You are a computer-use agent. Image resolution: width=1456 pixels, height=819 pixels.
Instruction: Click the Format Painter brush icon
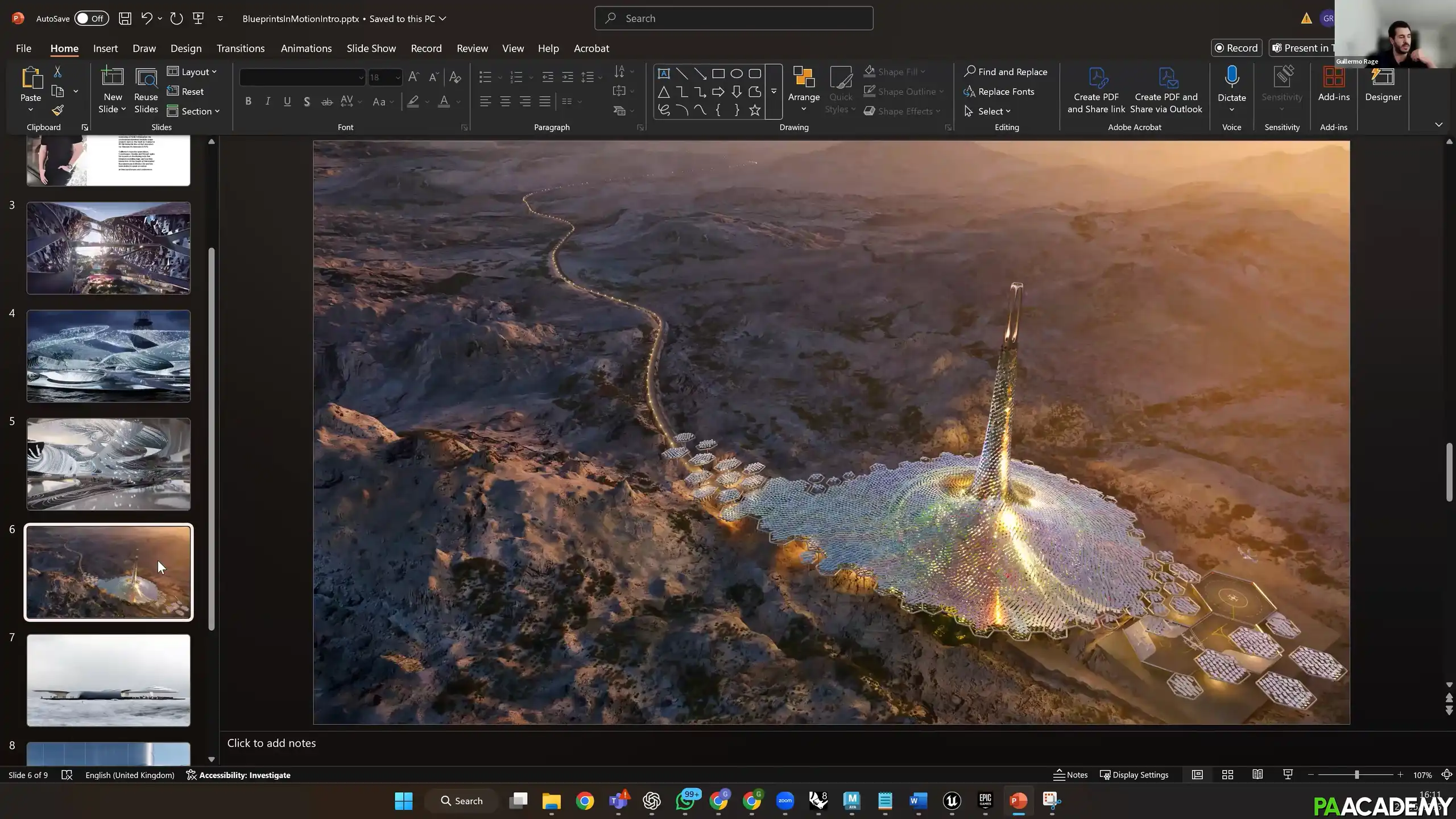point(57,110)
